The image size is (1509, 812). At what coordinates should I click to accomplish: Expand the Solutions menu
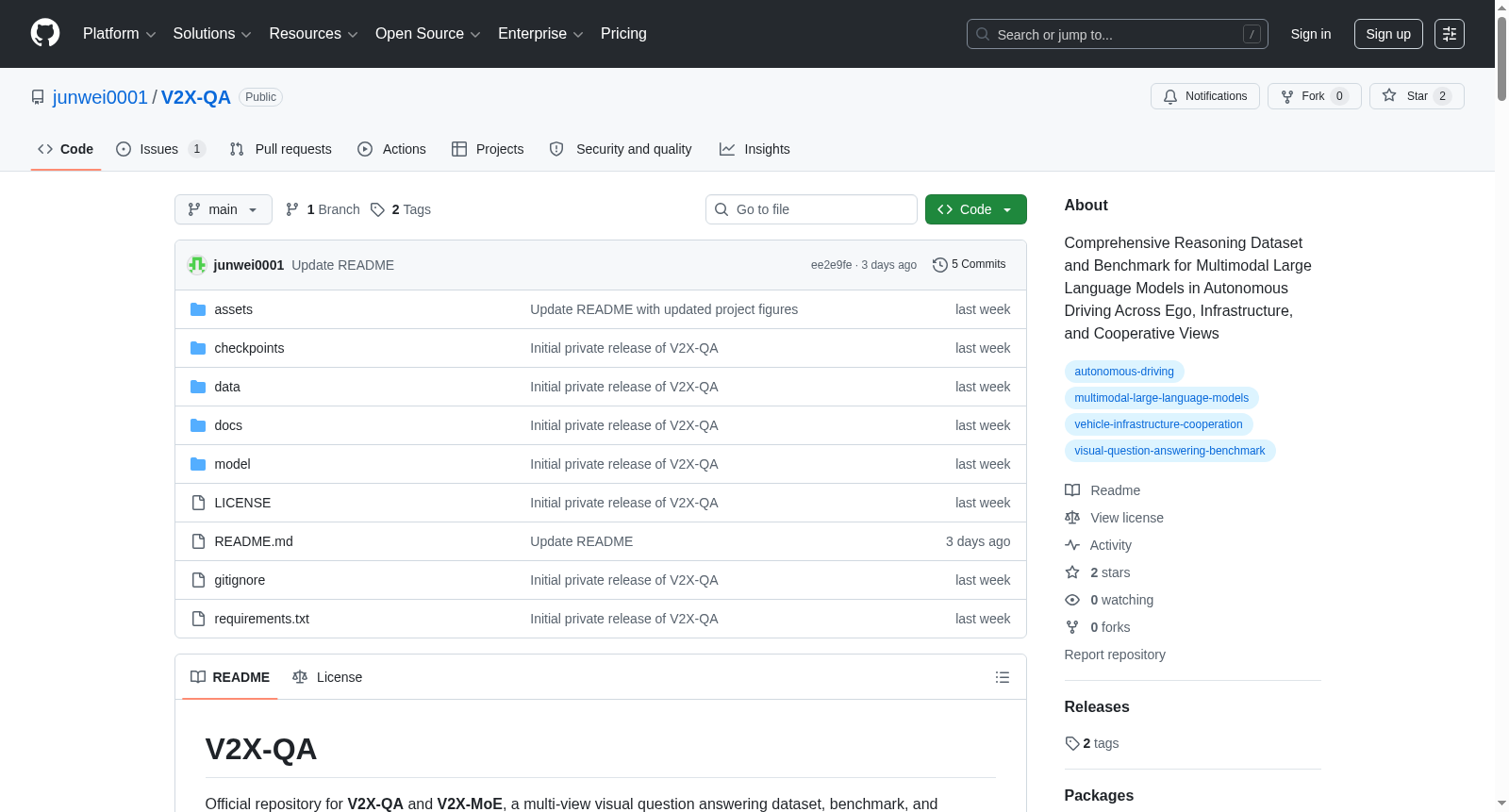[212, 34]
